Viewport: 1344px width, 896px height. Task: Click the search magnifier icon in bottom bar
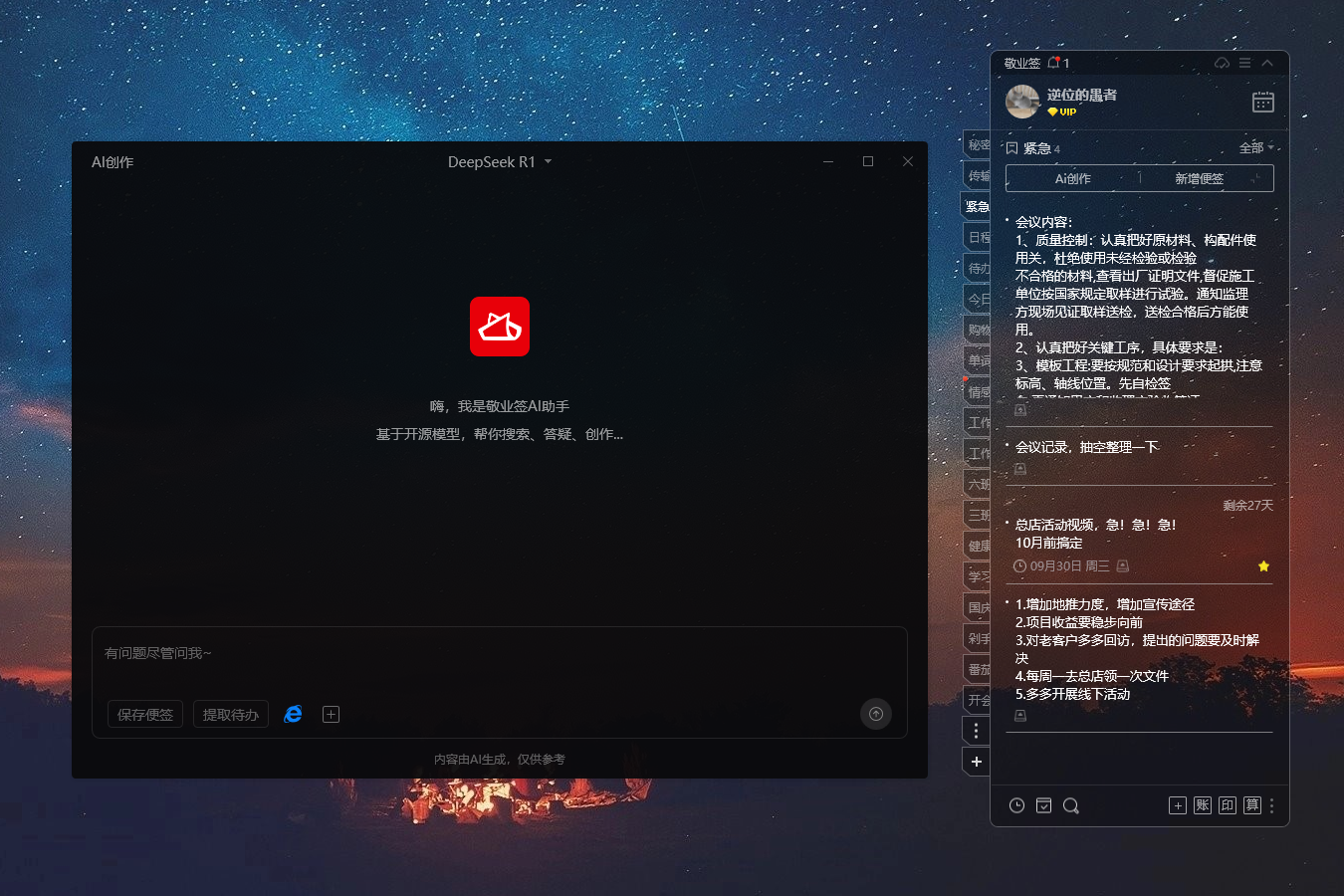1071,805
